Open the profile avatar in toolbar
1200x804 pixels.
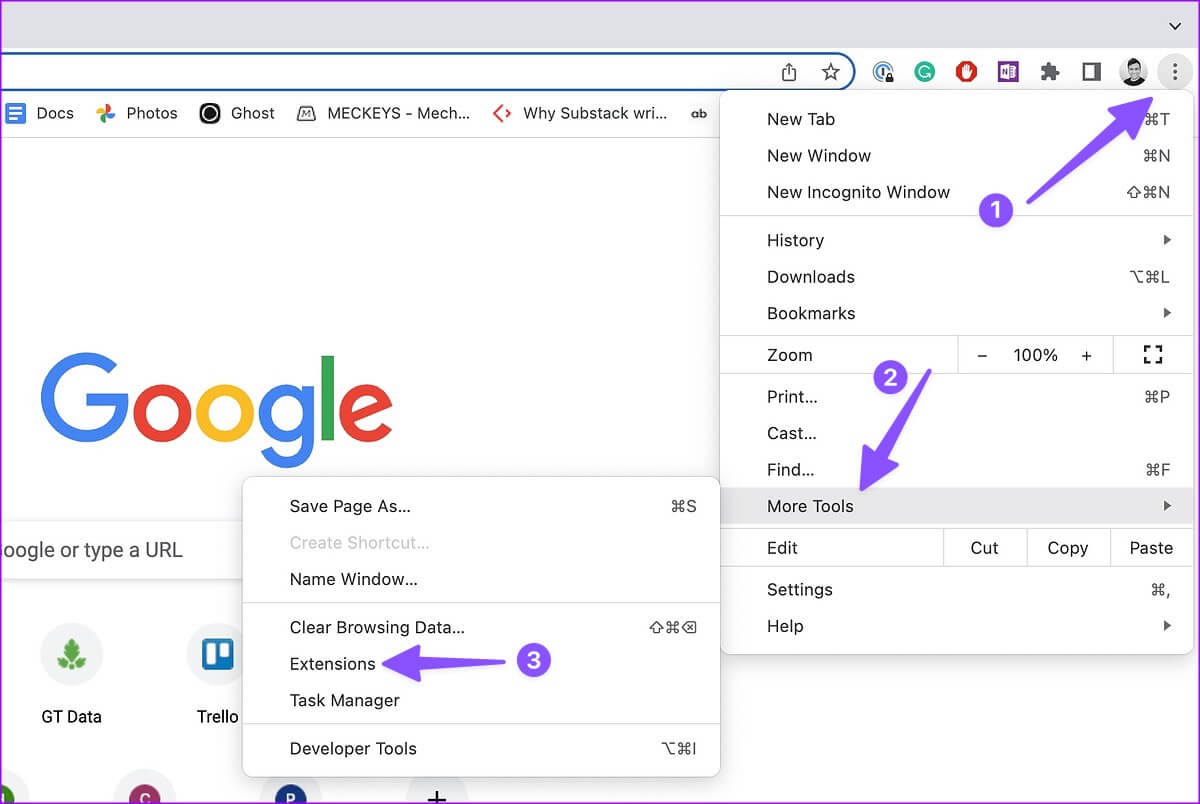tap(1133, 72)
